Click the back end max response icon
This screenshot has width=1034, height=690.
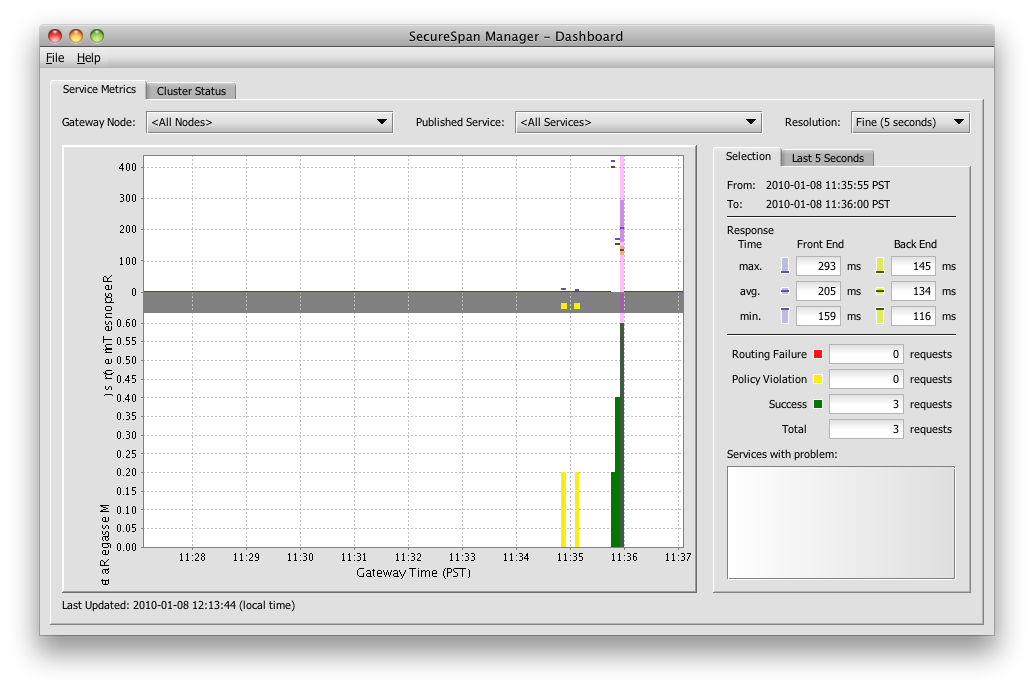tap(880, 266)
